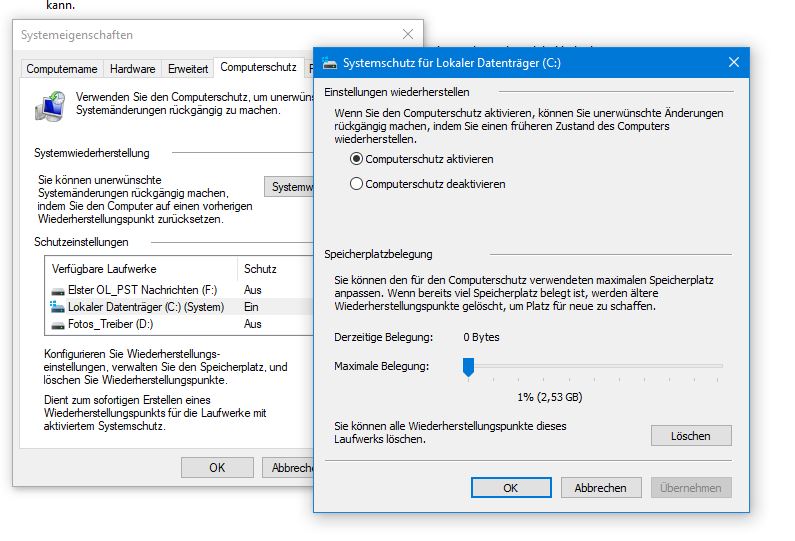Close the Systemschutz für Lokaler Datenträger dialog
This screenshot has height=541, width=795.
pos(734,62)
